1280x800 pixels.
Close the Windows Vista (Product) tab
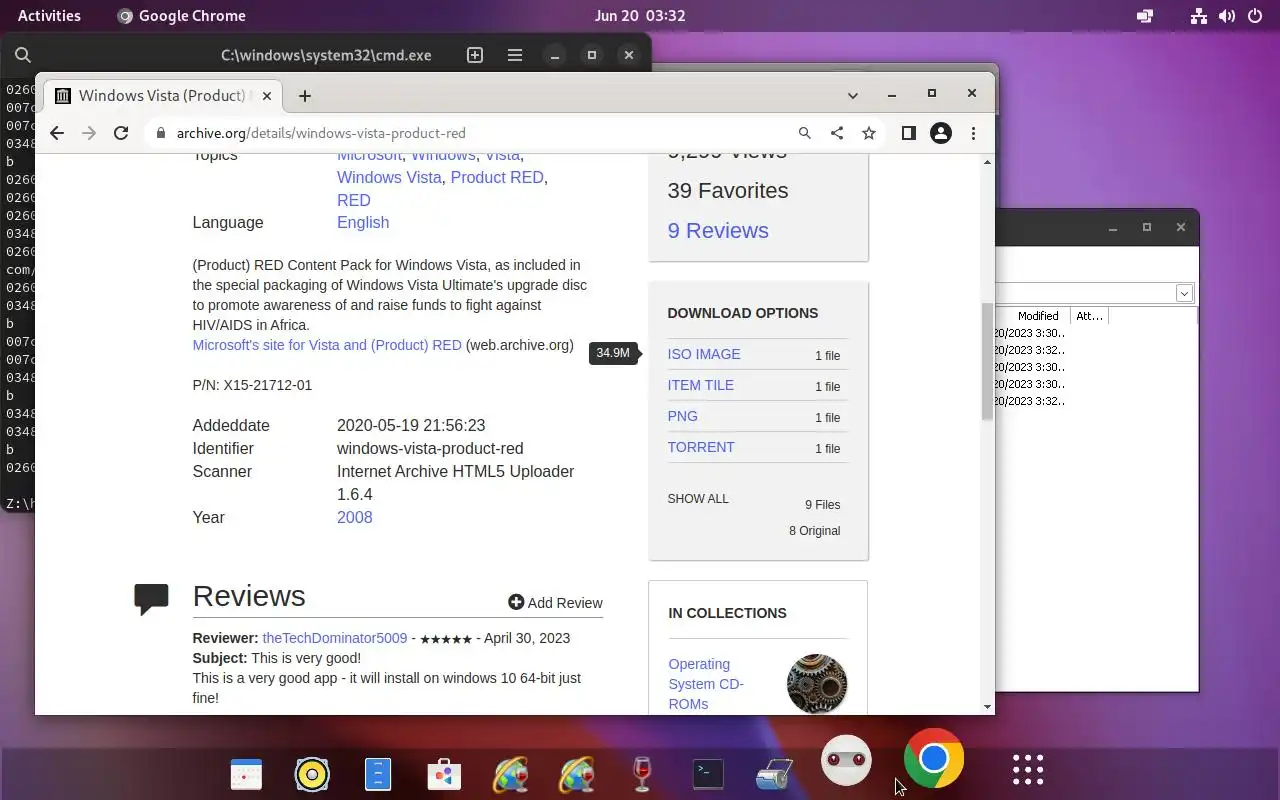tap(267, 96)
